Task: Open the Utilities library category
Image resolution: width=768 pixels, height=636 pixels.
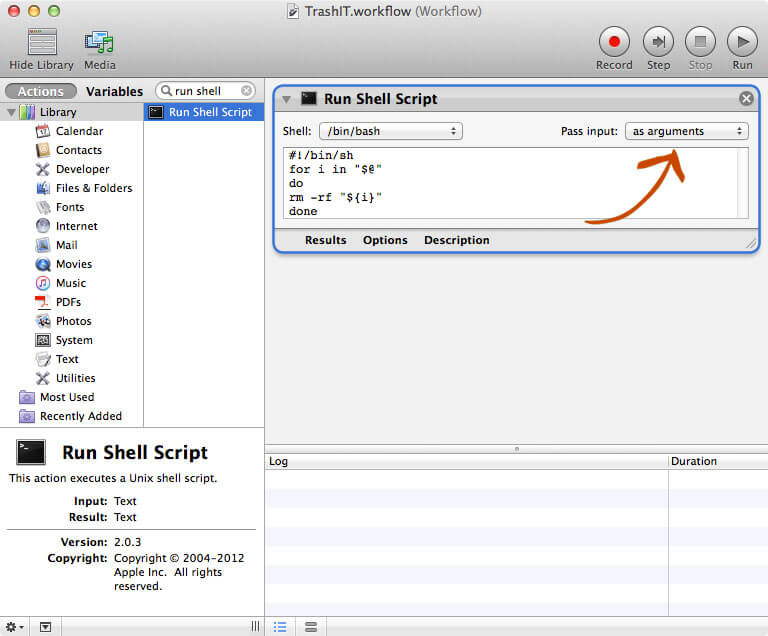Action: click(x=76, y=378)
